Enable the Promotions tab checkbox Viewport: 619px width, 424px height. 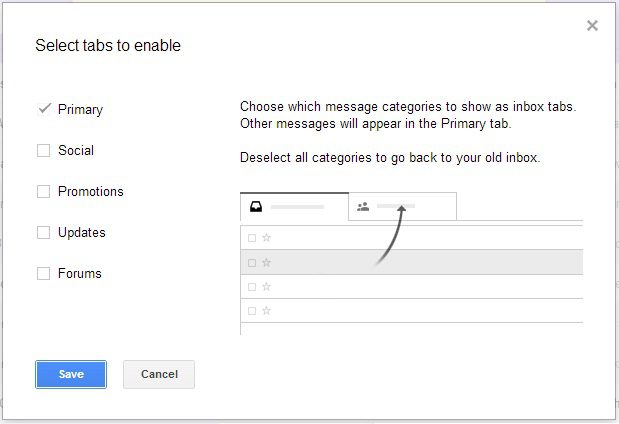[x=43, y=191]
